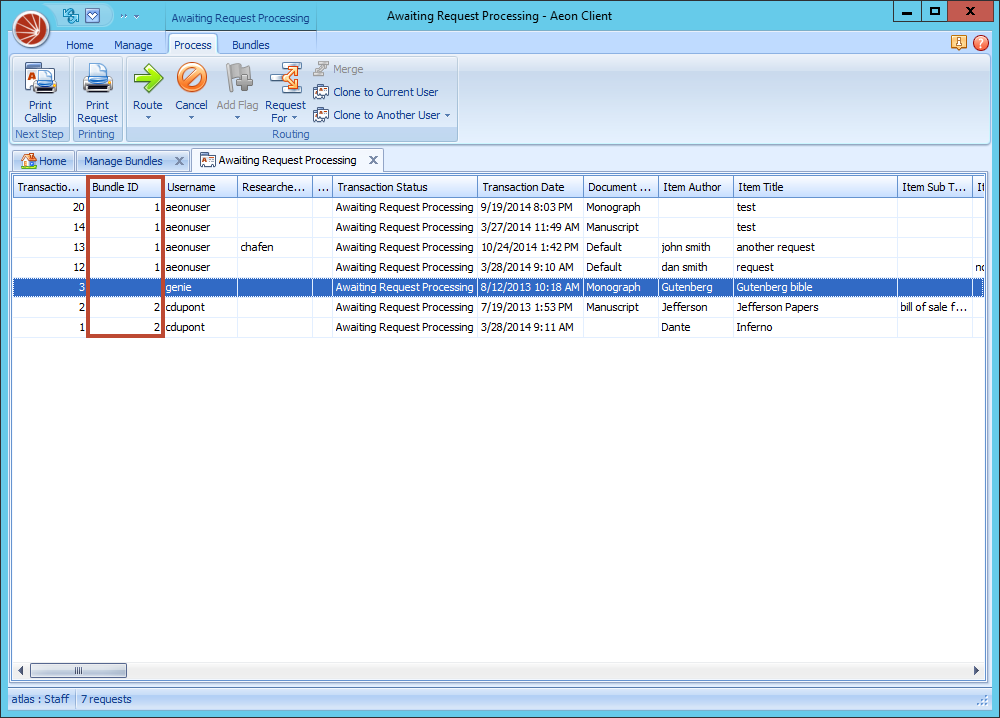Click the Clone to Current User icon
This screenshot has width=1000, height=718.
pyautogui.click(x=322, y=92)
